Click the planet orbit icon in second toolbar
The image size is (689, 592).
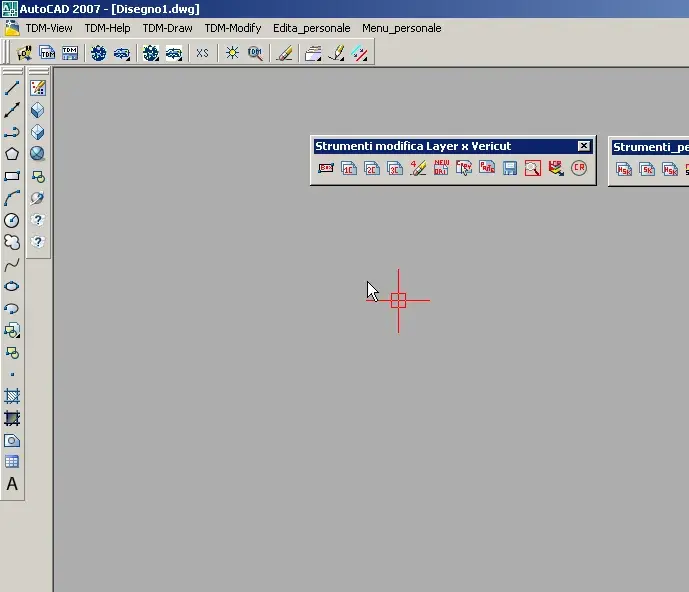(x=38, y=198)
